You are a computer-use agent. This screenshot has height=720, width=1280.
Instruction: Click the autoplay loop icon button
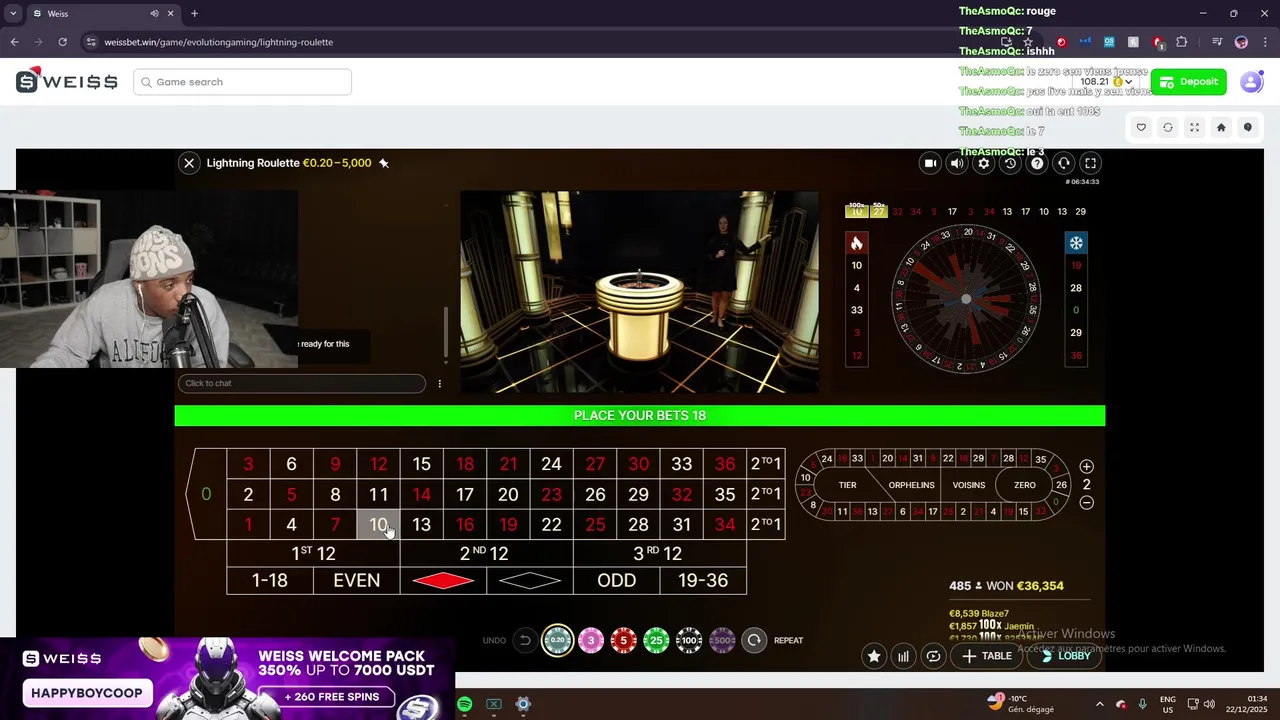click(x=933, y=656)
